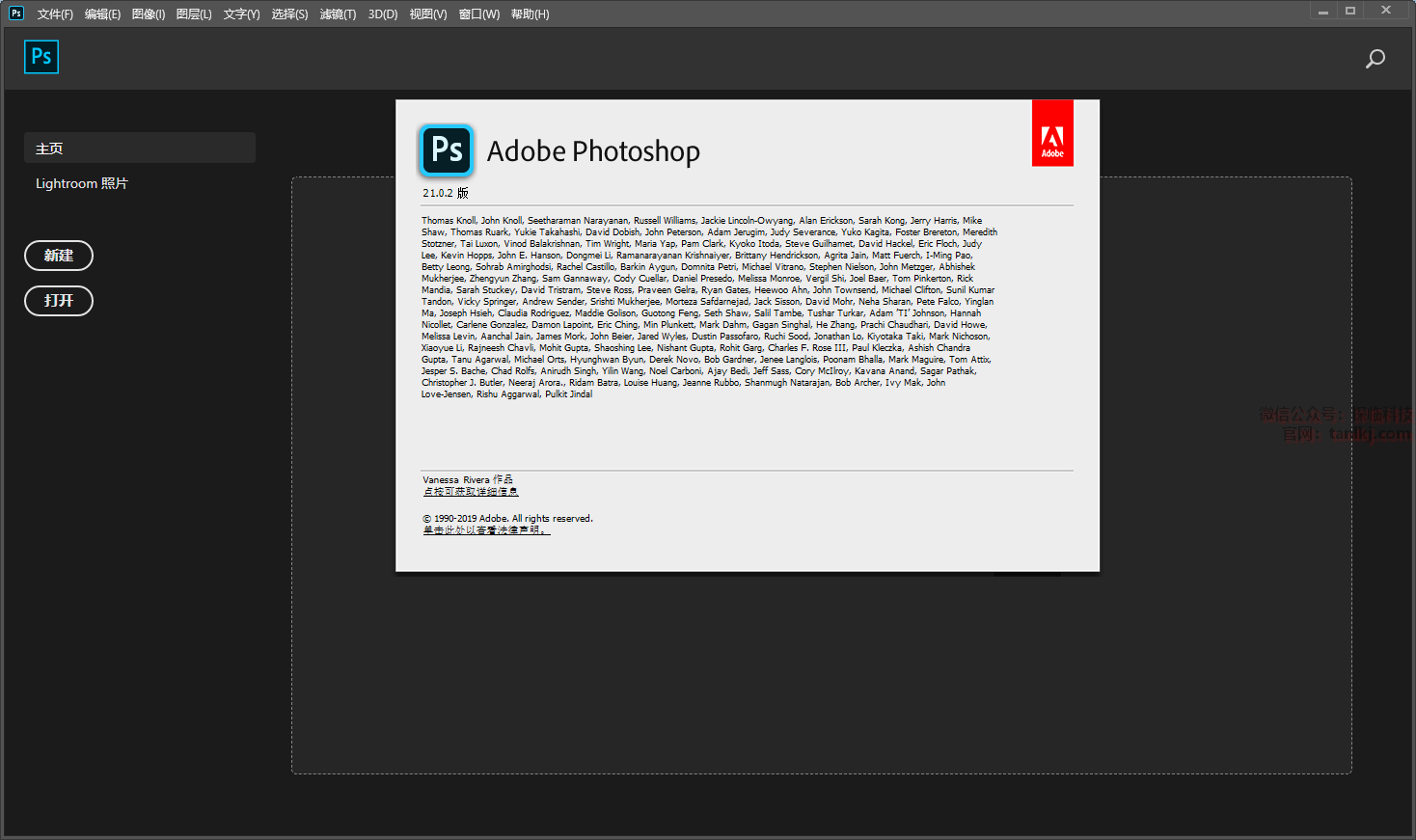1416x840 pixels.
Task: Open the 3D(D) menu
Action: point(383,14)
